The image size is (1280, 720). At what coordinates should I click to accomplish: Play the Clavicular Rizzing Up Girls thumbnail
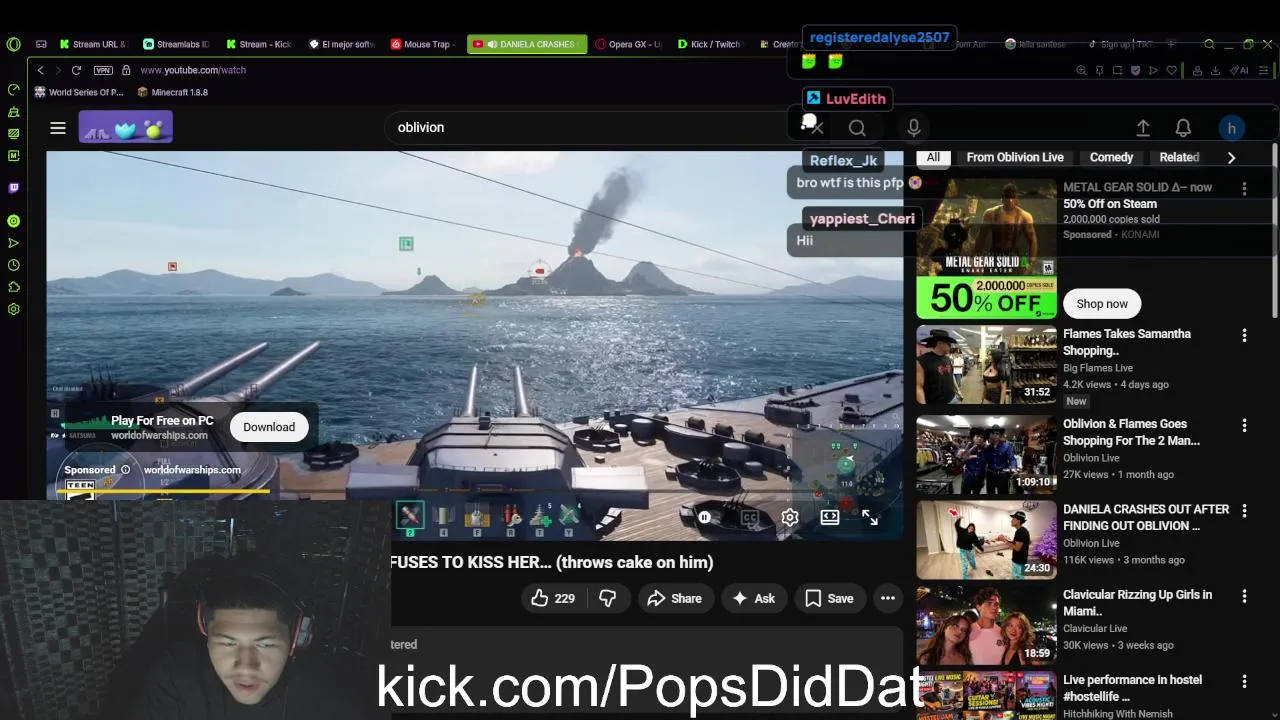pyautogui.click(x=986, y=626)
